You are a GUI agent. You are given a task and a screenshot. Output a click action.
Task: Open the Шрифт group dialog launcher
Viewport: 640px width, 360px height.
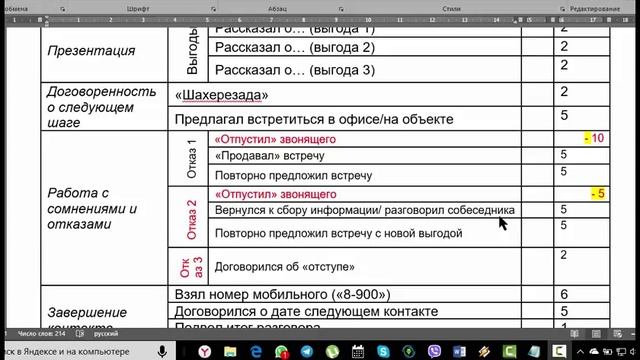(x=213, y=9)
